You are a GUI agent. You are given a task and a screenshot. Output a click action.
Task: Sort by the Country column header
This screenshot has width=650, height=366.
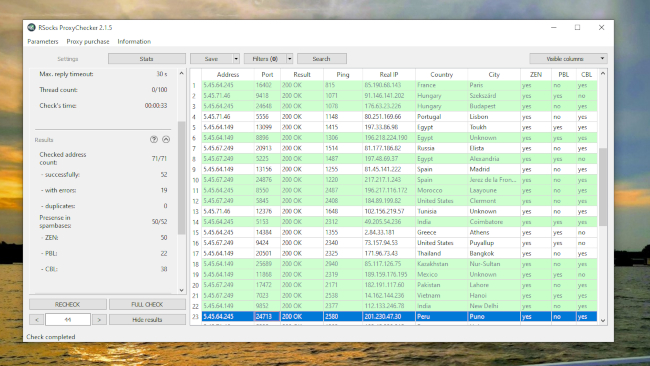[x=441, y=75]
